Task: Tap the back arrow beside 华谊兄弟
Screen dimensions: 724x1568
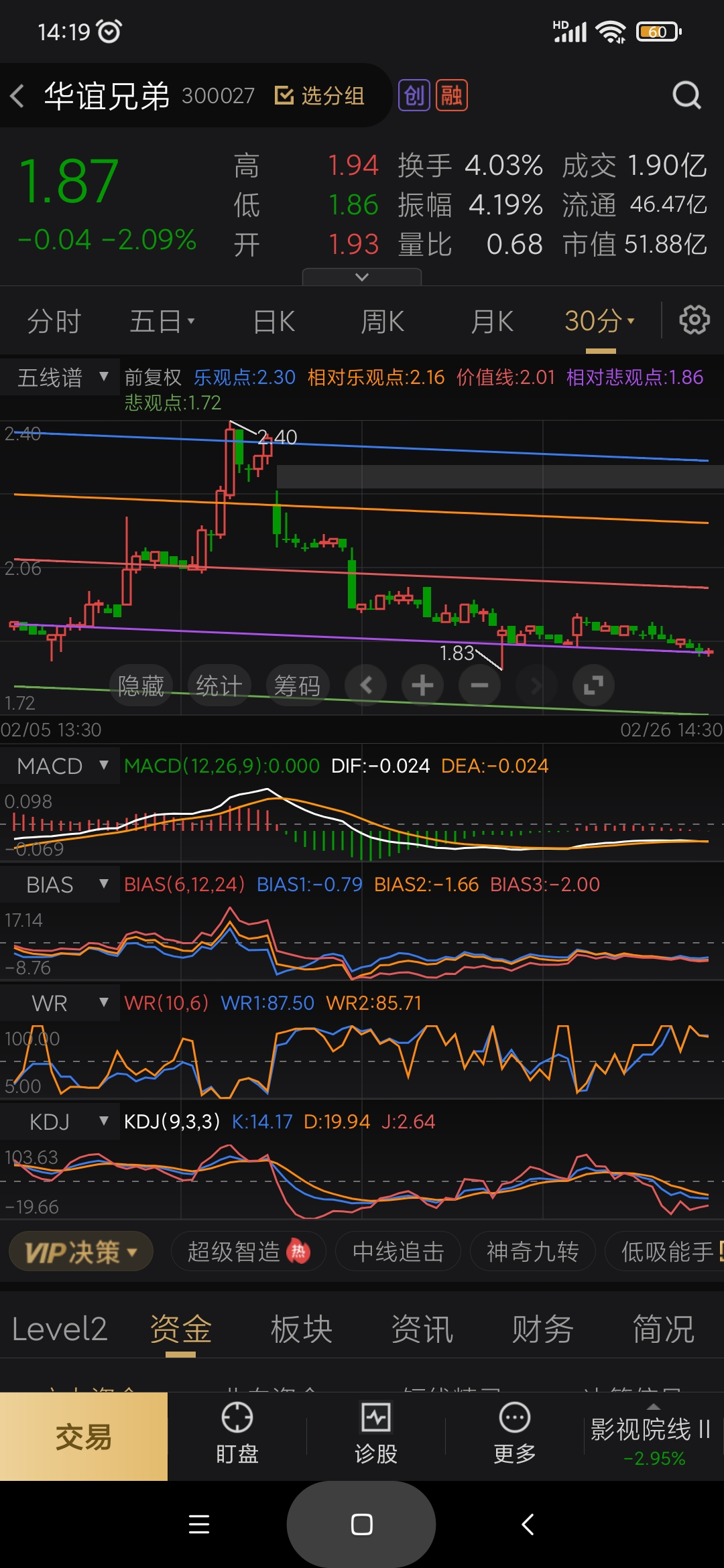Action: tap(17, 96)
